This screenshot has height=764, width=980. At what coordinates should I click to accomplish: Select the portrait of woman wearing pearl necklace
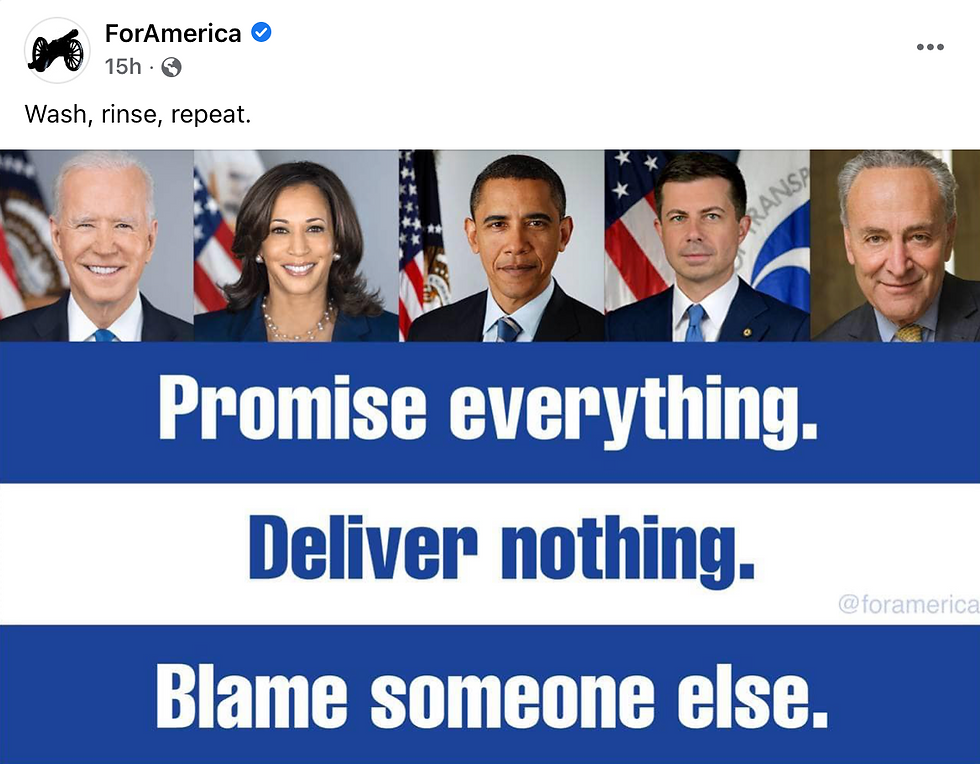click(x=296, y=246)
